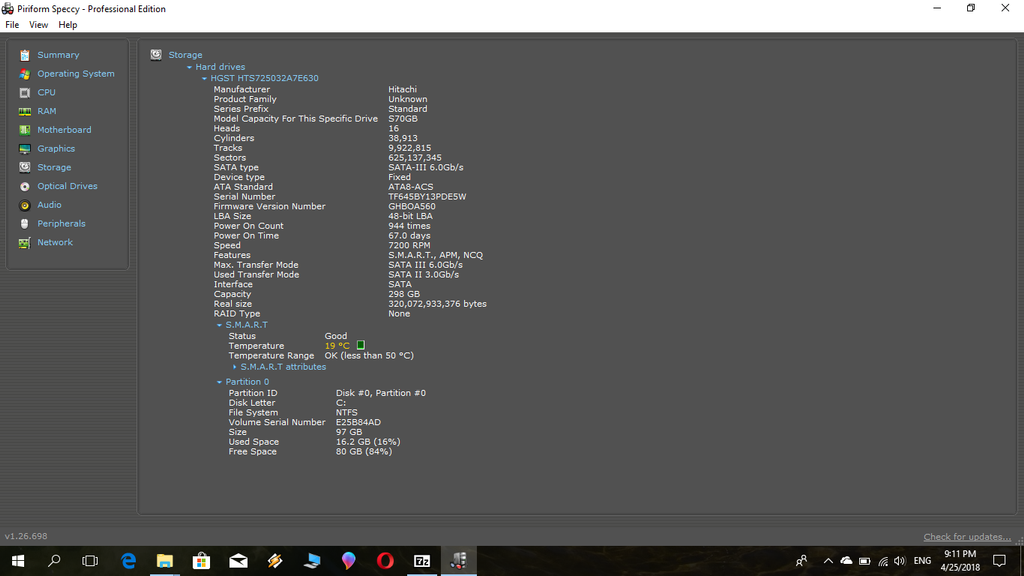Select the file system value 'NTFS'
The width and height of the screenshot is (1024, 576).
347,413
